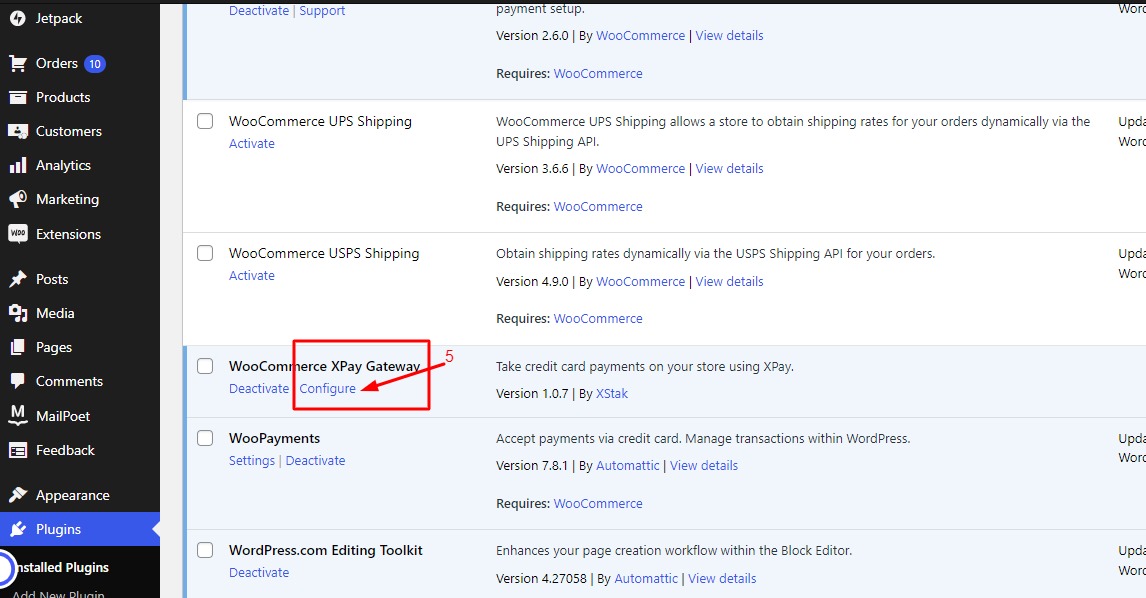1146x598 pixels.
Task: Open the Jetpack sidebar icon
Action: click(18, 18)
